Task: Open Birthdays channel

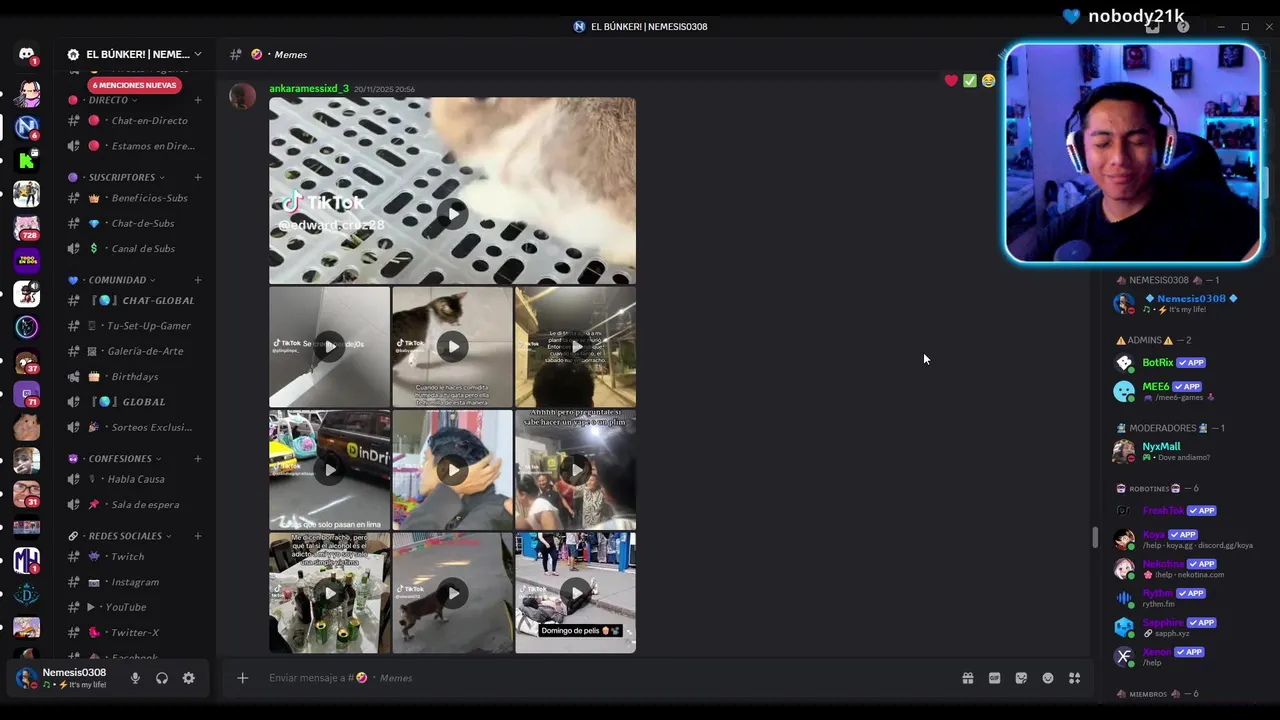Action: (x=135, y=377)
